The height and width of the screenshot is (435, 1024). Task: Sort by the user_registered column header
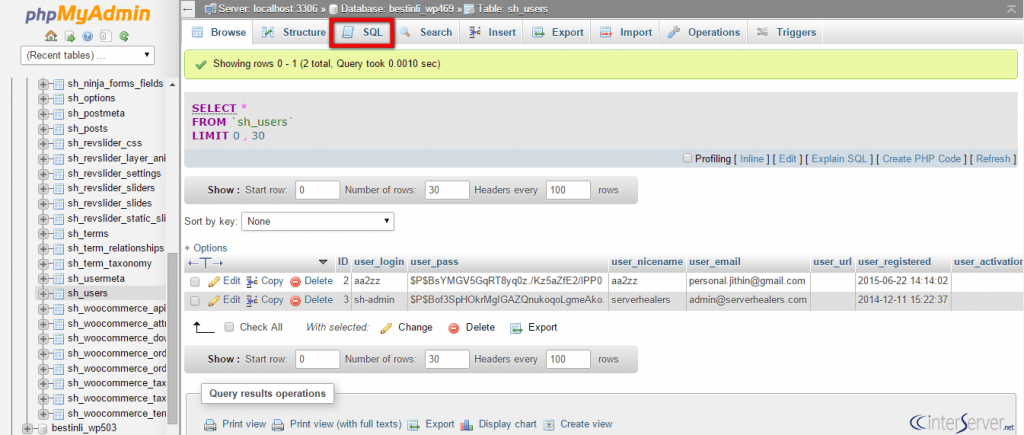coord(895,262)
